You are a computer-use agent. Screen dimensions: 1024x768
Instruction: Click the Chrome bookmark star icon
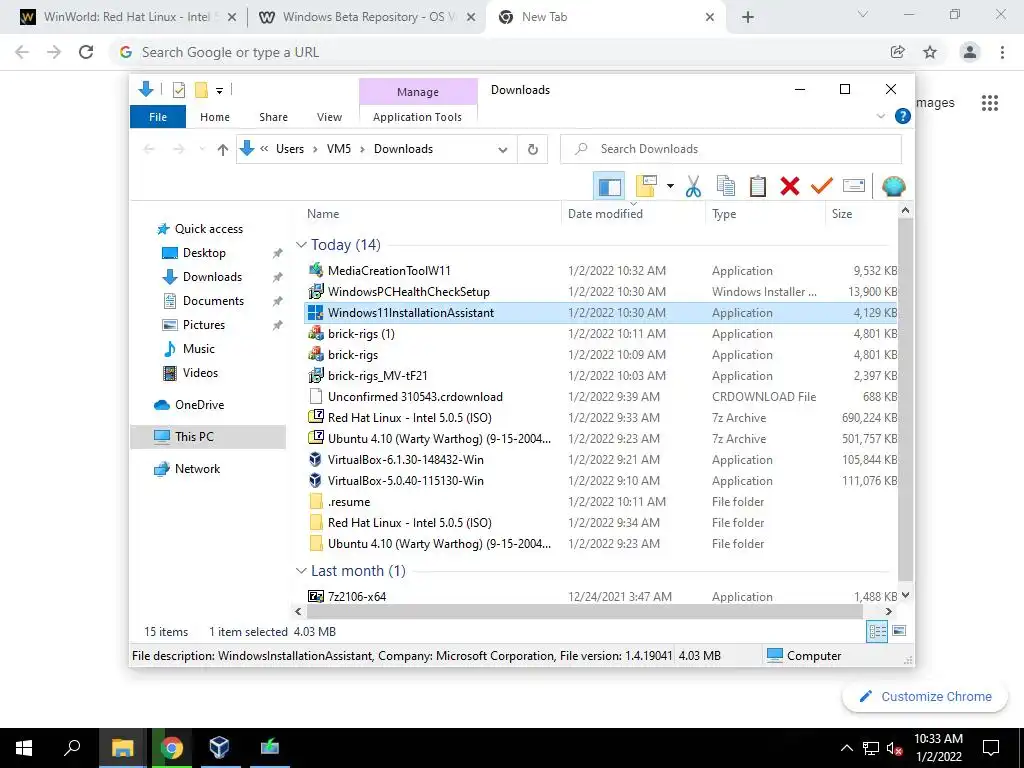930,52
